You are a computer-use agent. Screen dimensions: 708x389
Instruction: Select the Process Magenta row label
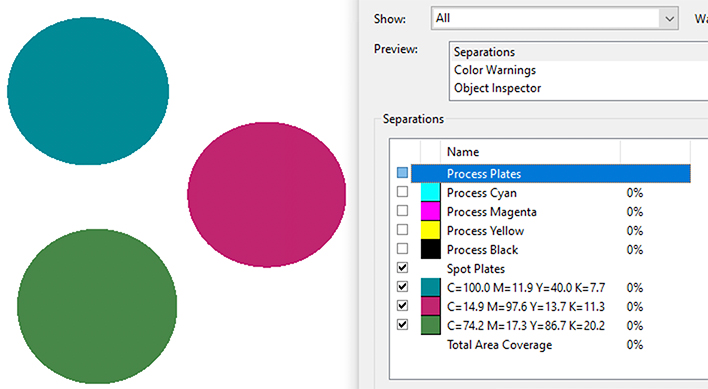pos(492,212)
